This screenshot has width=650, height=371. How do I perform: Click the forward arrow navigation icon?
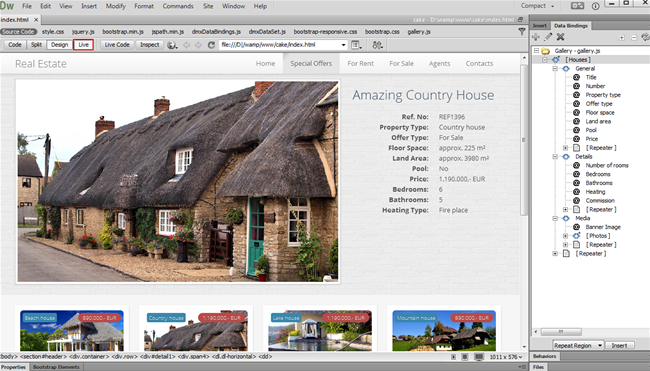[198, 45]
